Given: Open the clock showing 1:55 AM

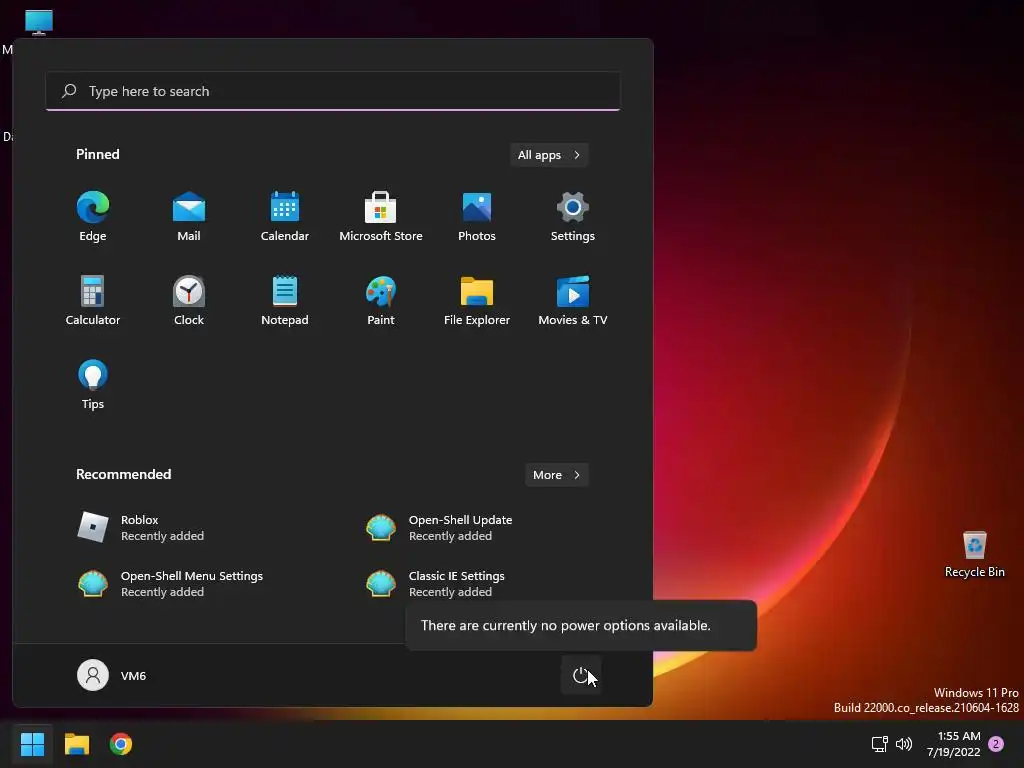Looking at the screenshot, I should [x=953, y=744].
